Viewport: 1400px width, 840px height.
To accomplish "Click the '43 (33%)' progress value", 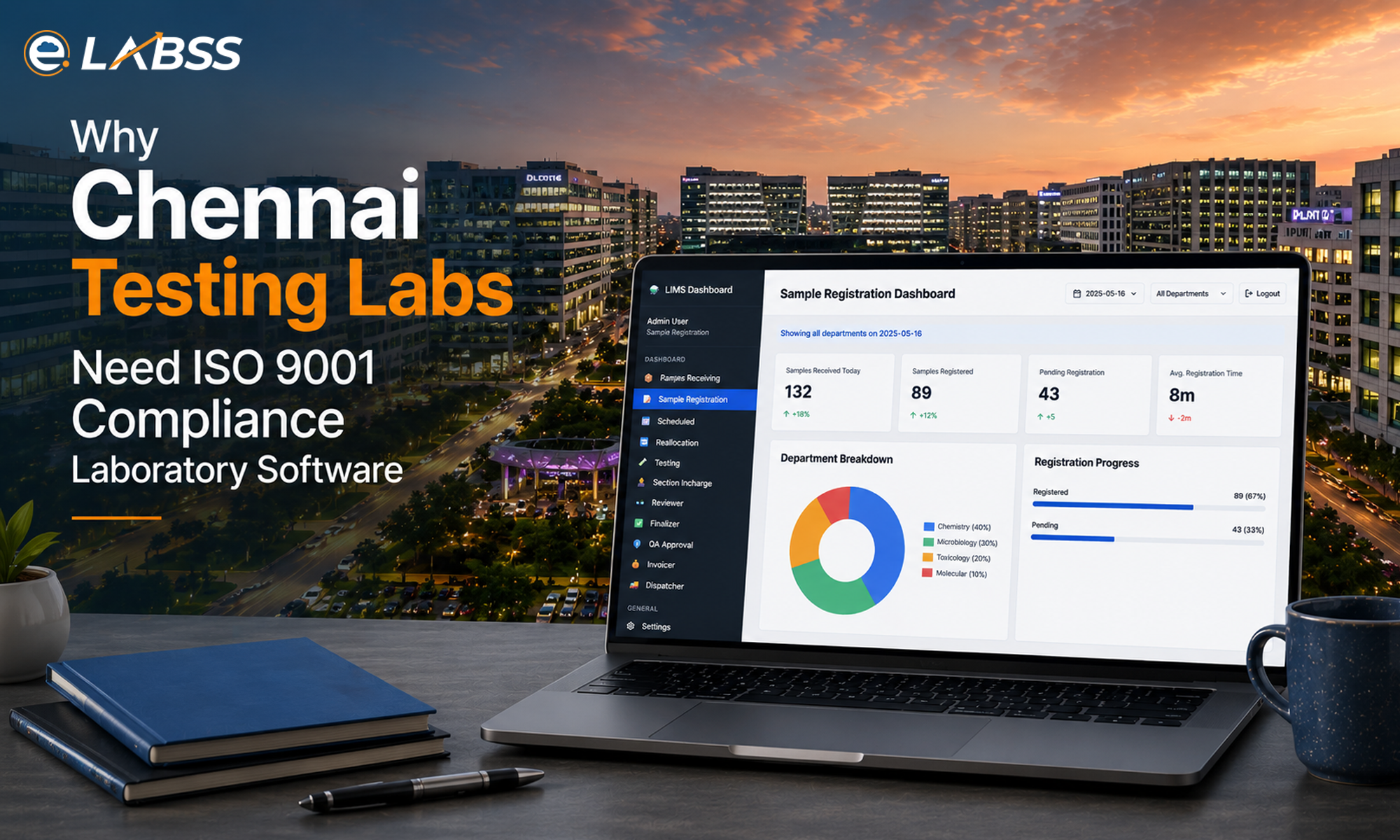I will point(1248,530).
